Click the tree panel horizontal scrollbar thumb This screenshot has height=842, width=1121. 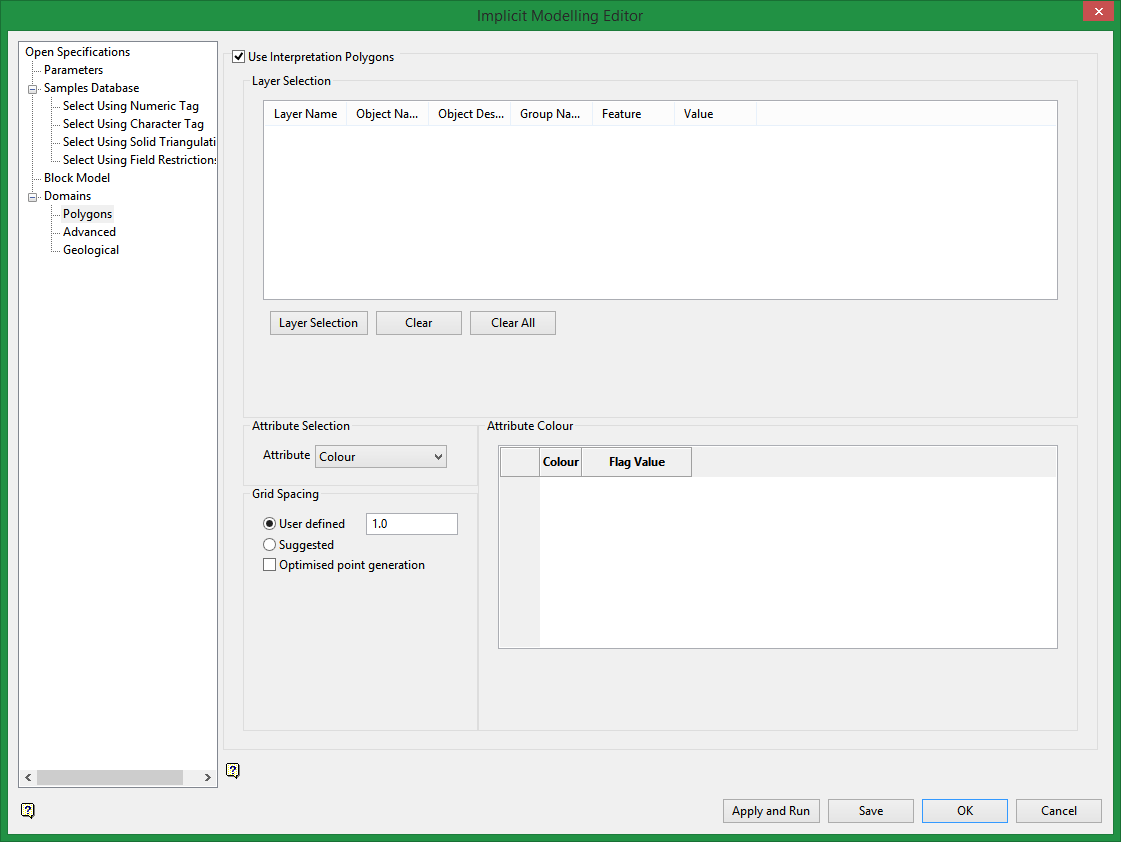[110, 777]
